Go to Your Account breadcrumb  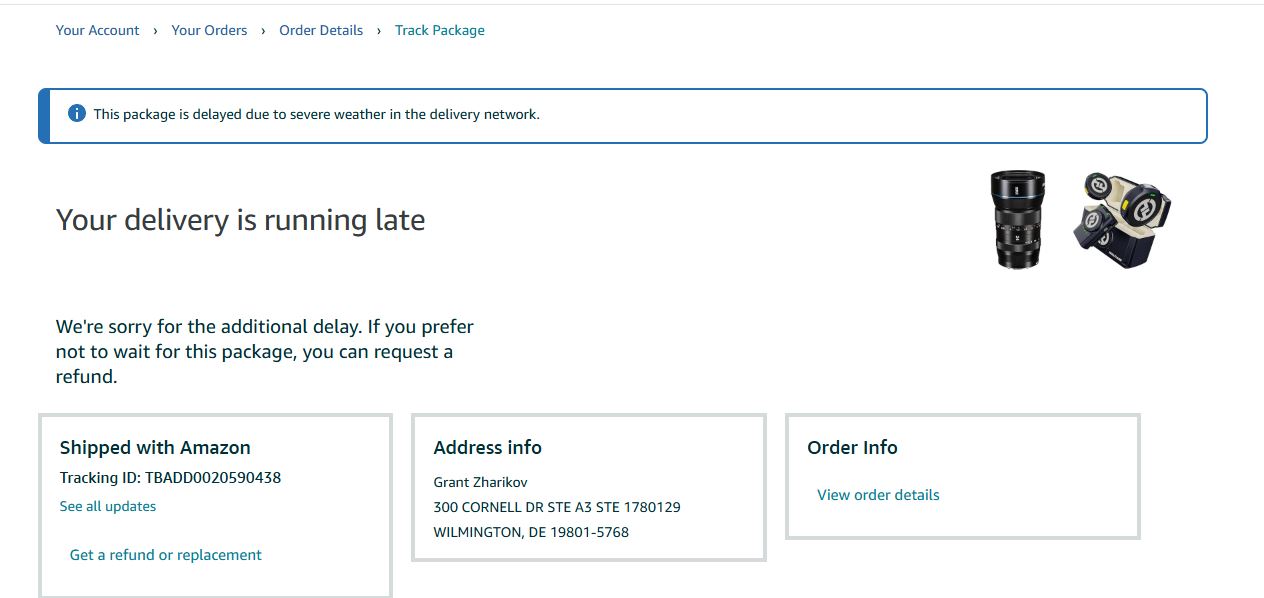[x=97, y=30]
